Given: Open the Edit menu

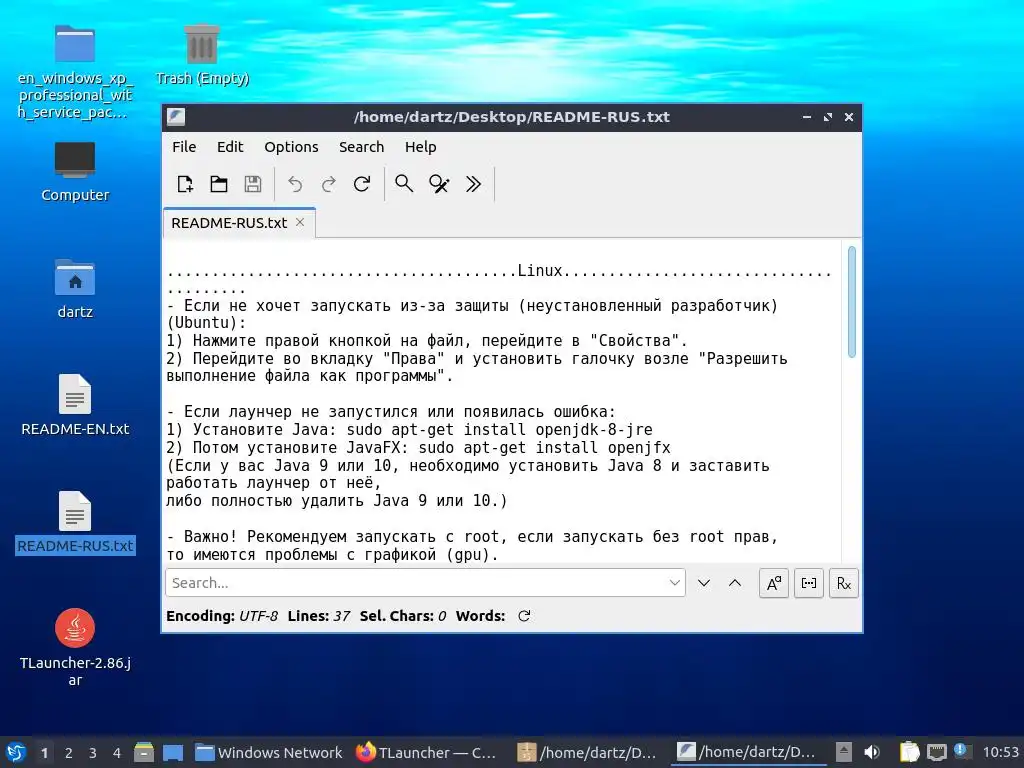Looking at the screenshot, I should coord(230,147).
